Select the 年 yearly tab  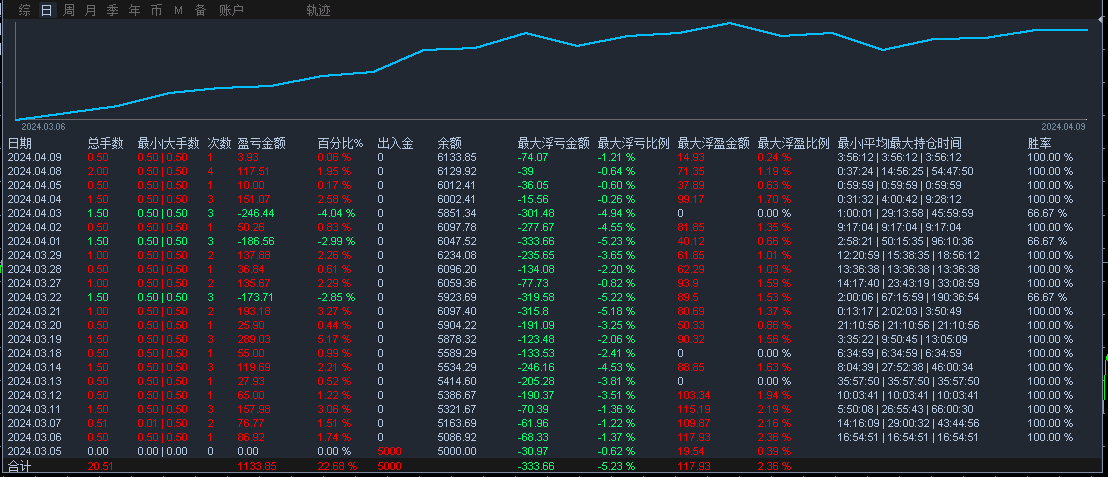click(134, 10)
